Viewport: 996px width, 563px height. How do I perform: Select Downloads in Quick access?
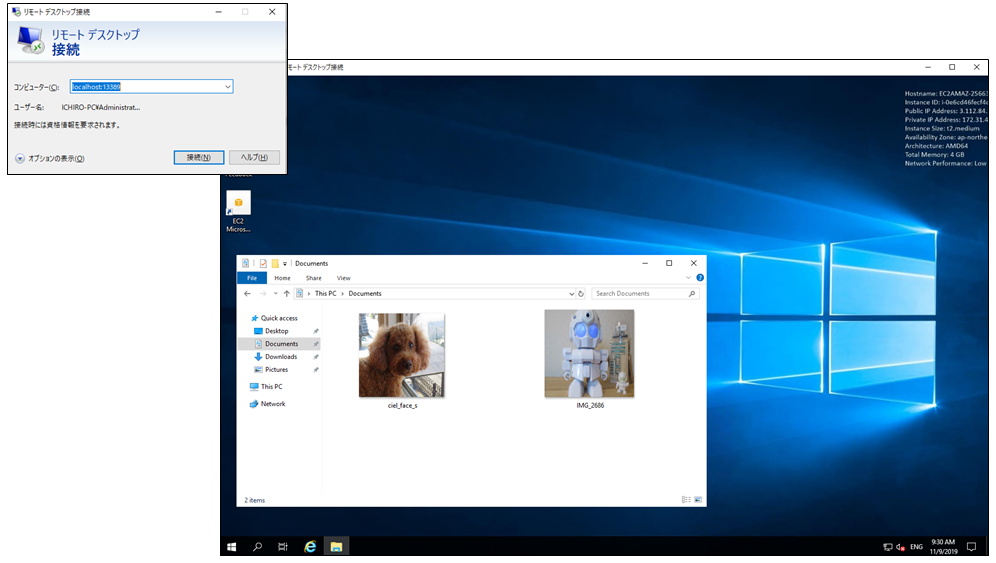point(280,357)
